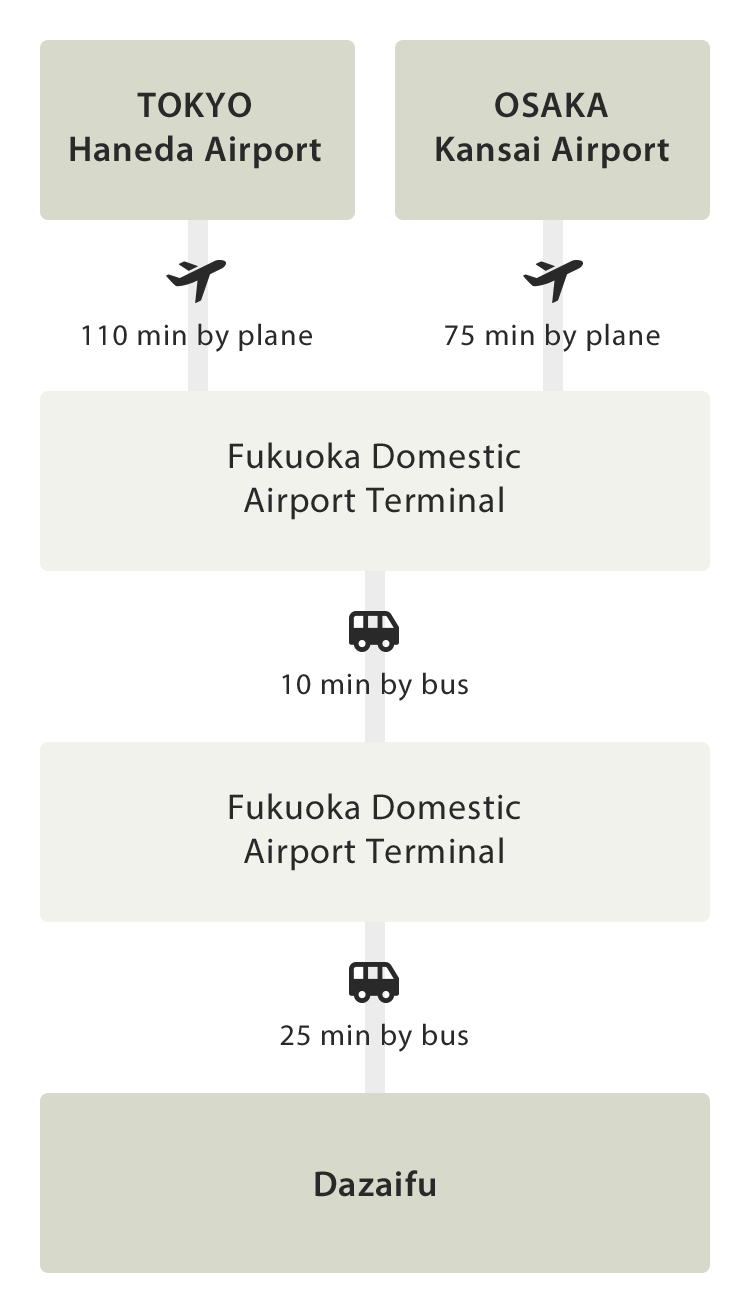
Task: Choose the Dazaifu destination box
Action: (375, 1185)
